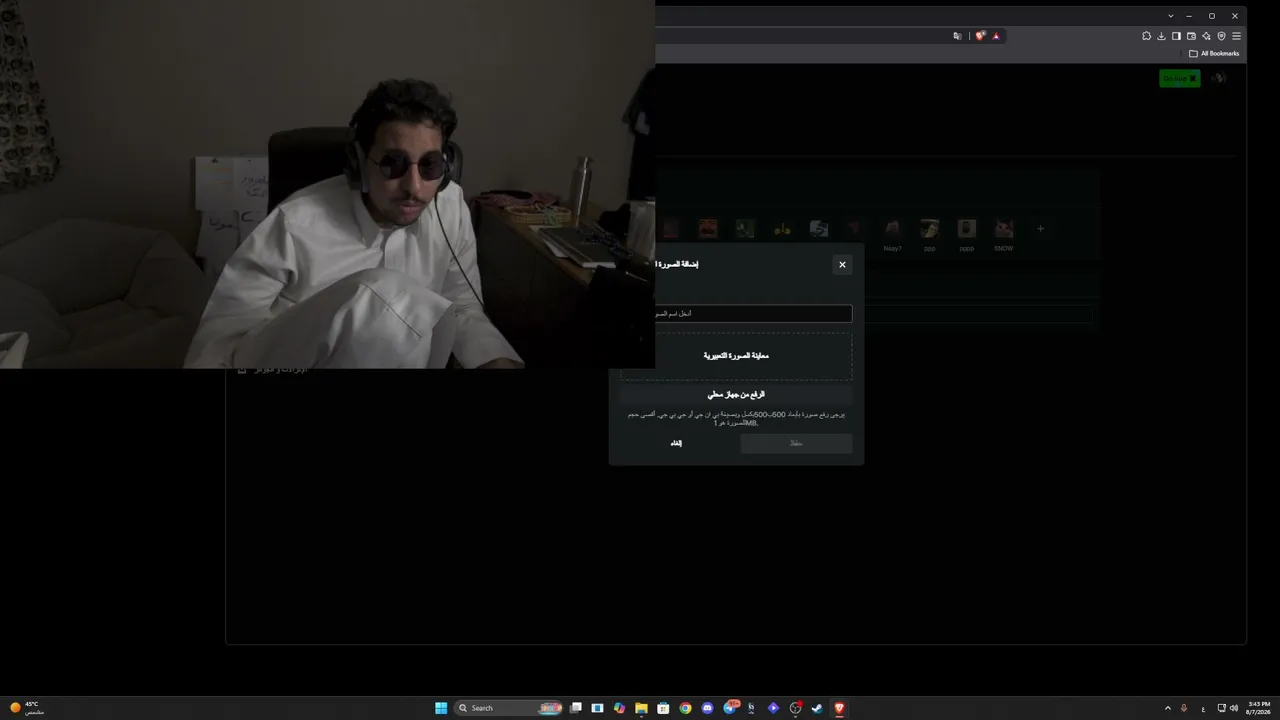This screenshot has height=720, width=1280.
Task: Click the disabled save button in dialog
Action: (x=796, y=443)
